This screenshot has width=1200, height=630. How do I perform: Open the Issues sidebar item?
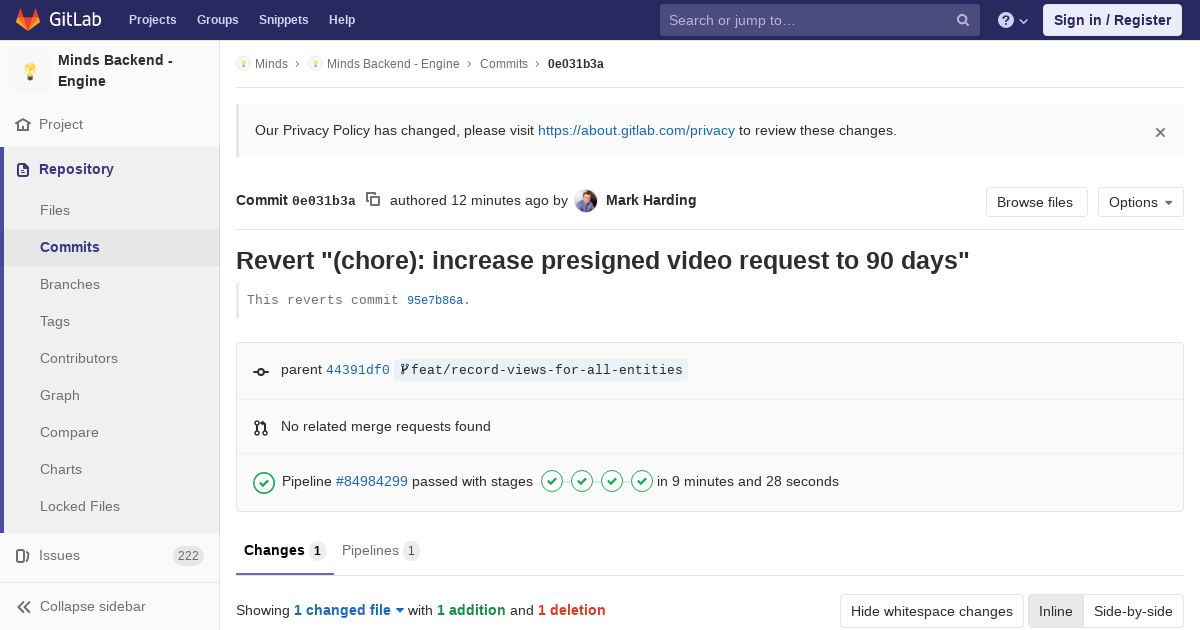110,556
